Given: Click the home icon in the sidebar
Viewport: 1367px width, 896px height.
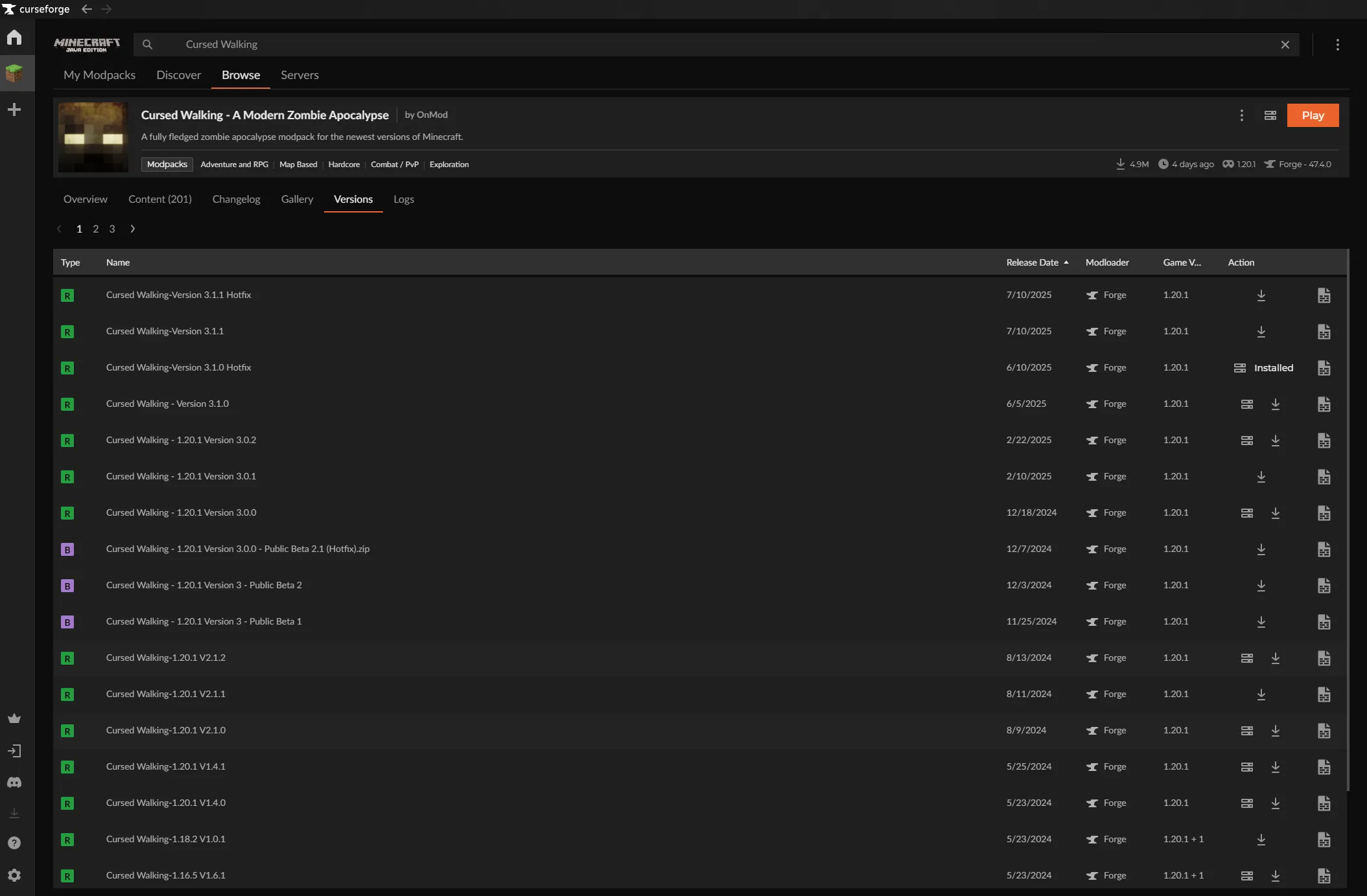Looking at the screenshot, I should 14,38.
